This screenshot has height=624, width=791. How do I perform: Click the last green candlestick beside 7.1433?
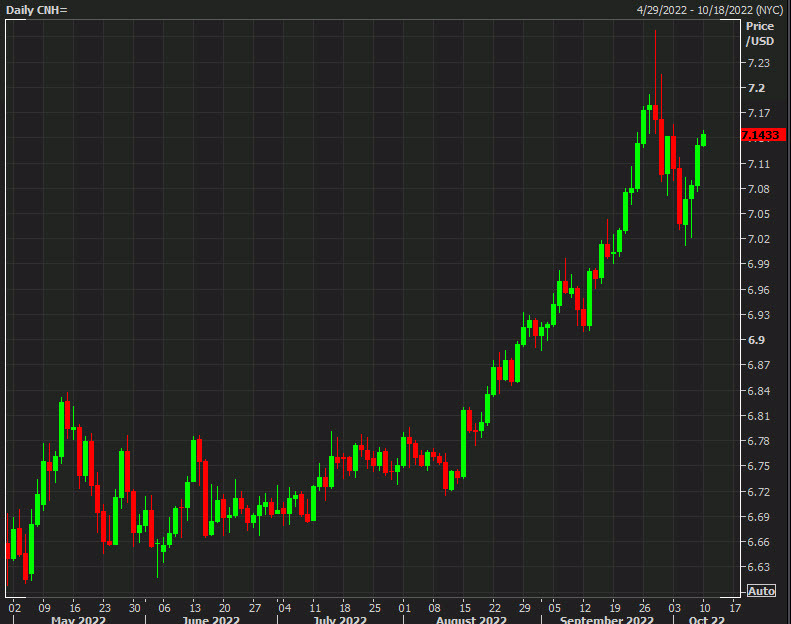pos(703,140)
